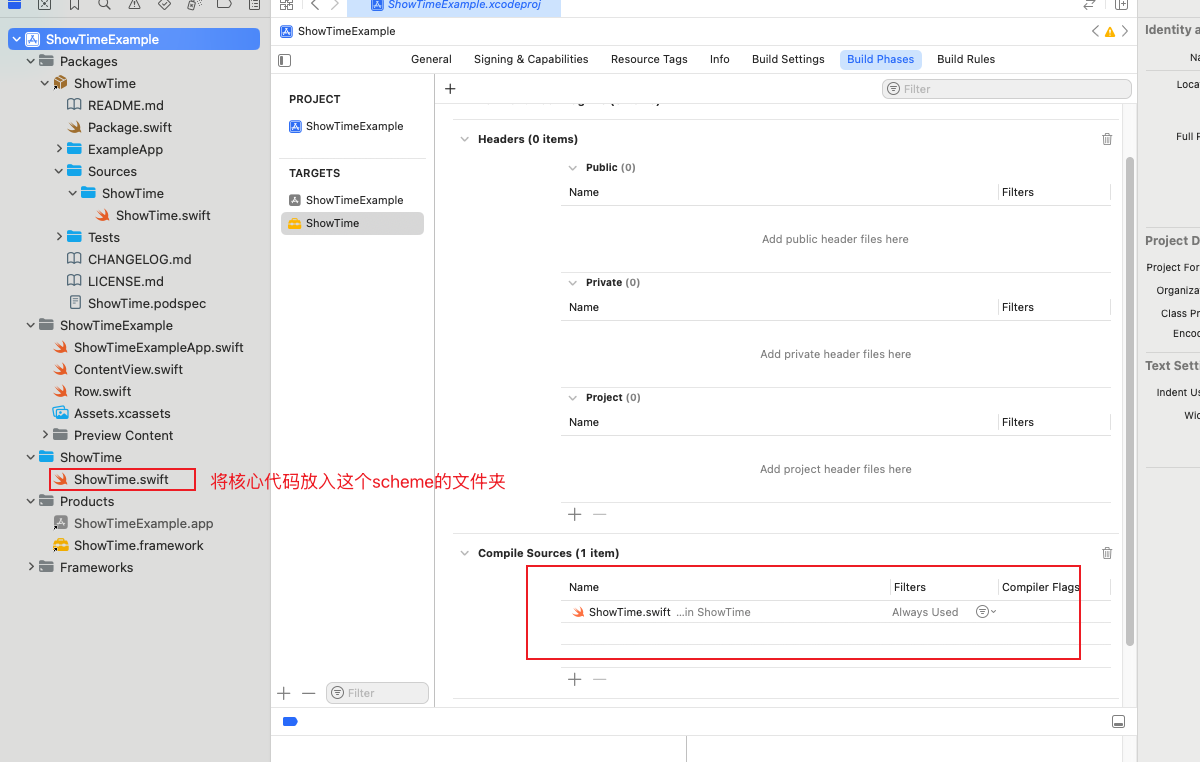Go to previous issue arrow
The height and width of the screenshot is (762, 1200).
1095,32
